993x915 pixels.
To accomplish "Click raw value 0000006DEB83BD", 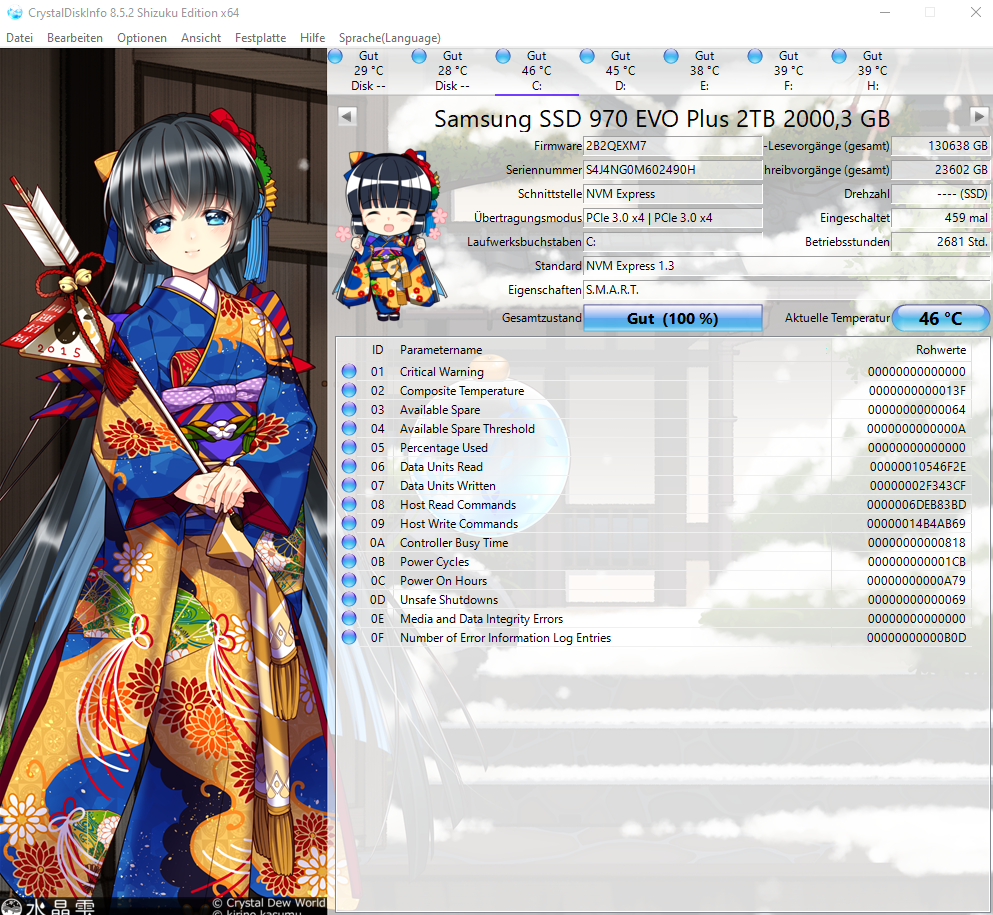I will click(916, 505).
